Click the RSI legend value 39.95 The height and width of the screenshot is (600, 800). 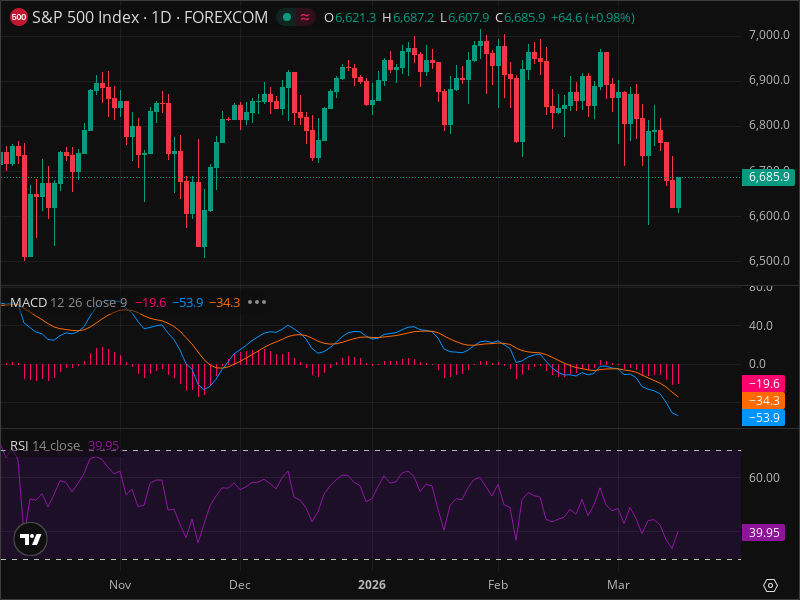(104, 445)
